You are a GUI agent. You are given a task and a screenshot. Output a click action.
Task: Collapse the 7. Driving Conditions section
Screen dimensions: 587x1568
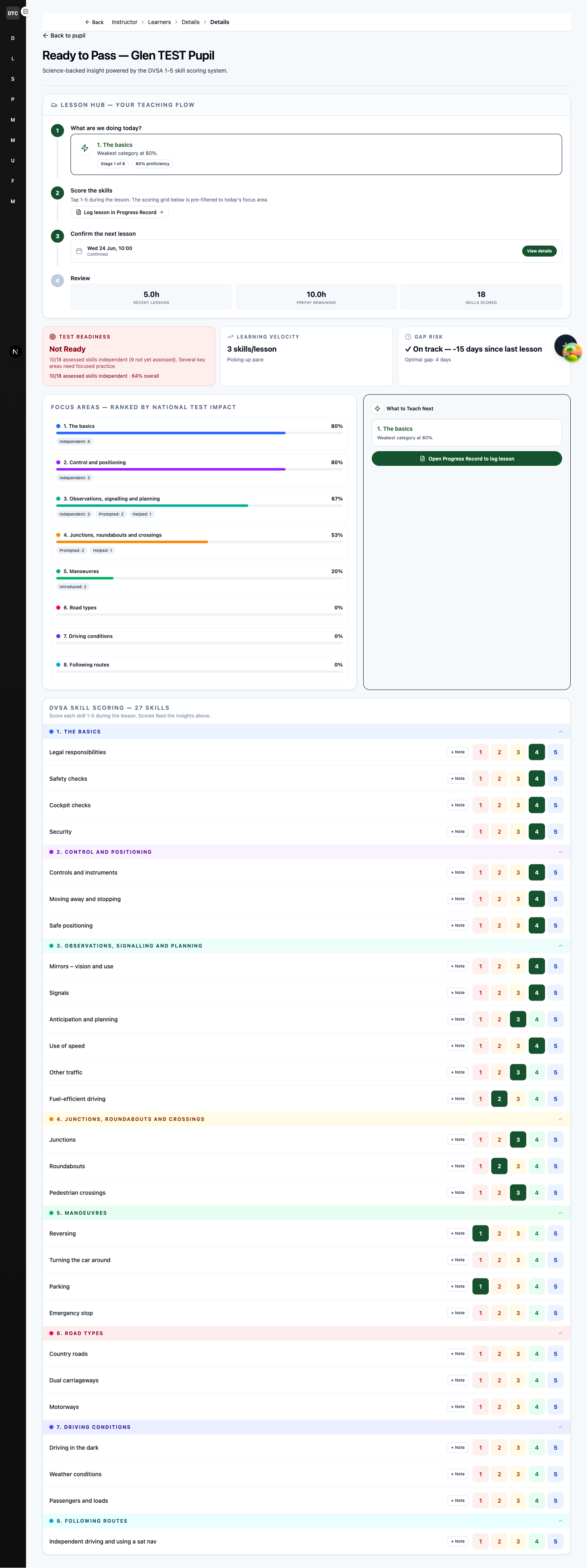[x=560, y=1427]
